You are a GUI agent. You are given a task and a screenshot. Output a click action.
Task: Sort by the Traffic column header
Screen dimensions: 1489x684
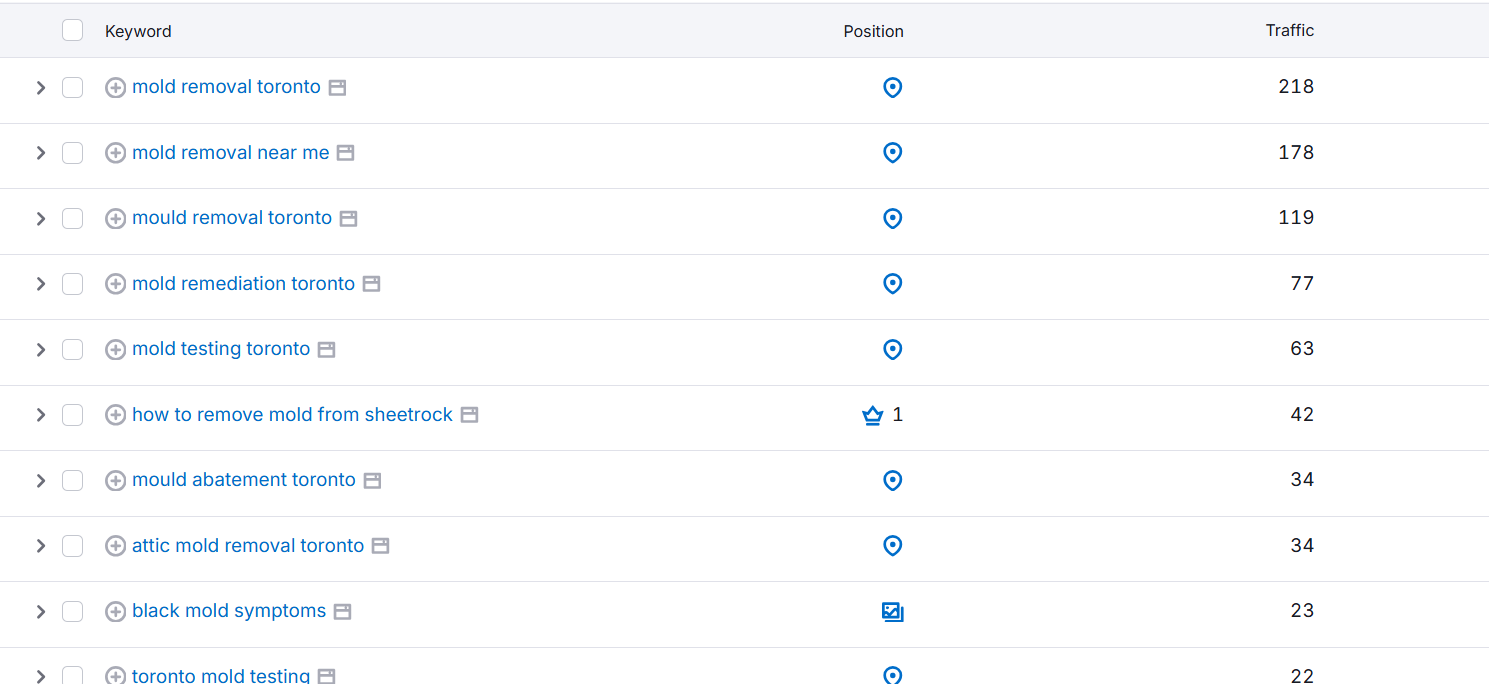tap(1289, 31)
